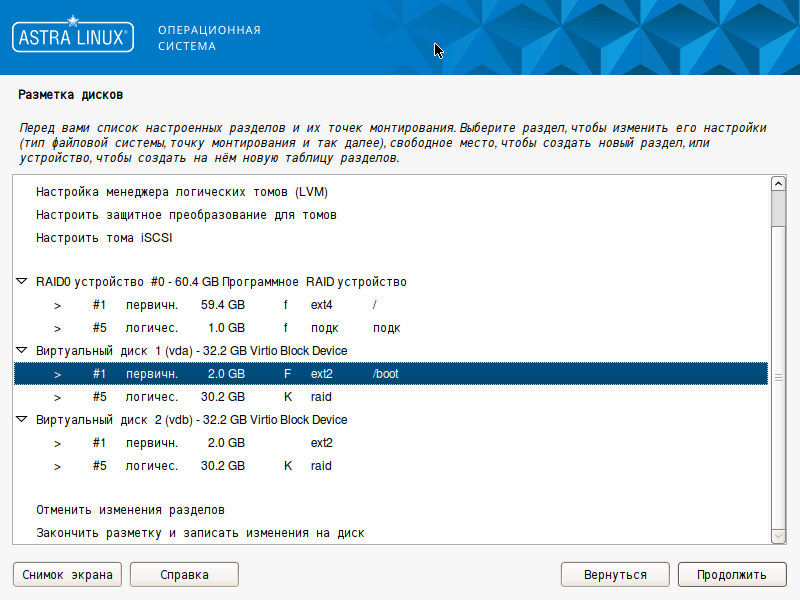Open Настройка менеджера логических томов (LVM)
The width and height of the screenshot is (800, 600).
click(182, 192)
